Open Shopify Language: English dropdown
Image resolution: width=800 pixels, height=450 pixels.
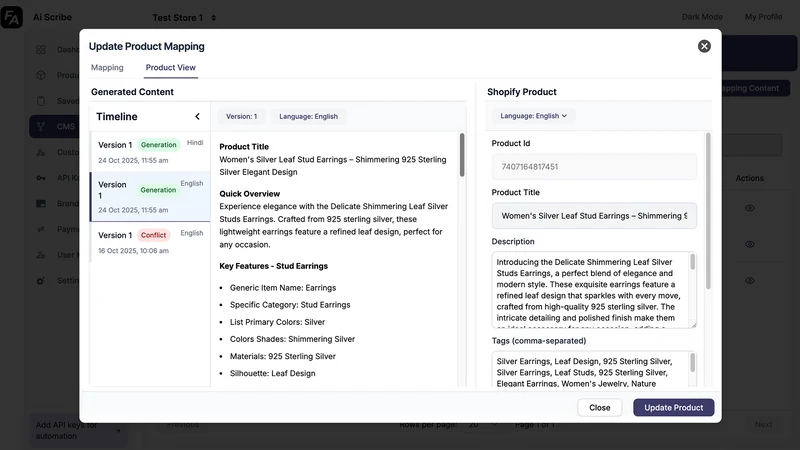(533, 116)
